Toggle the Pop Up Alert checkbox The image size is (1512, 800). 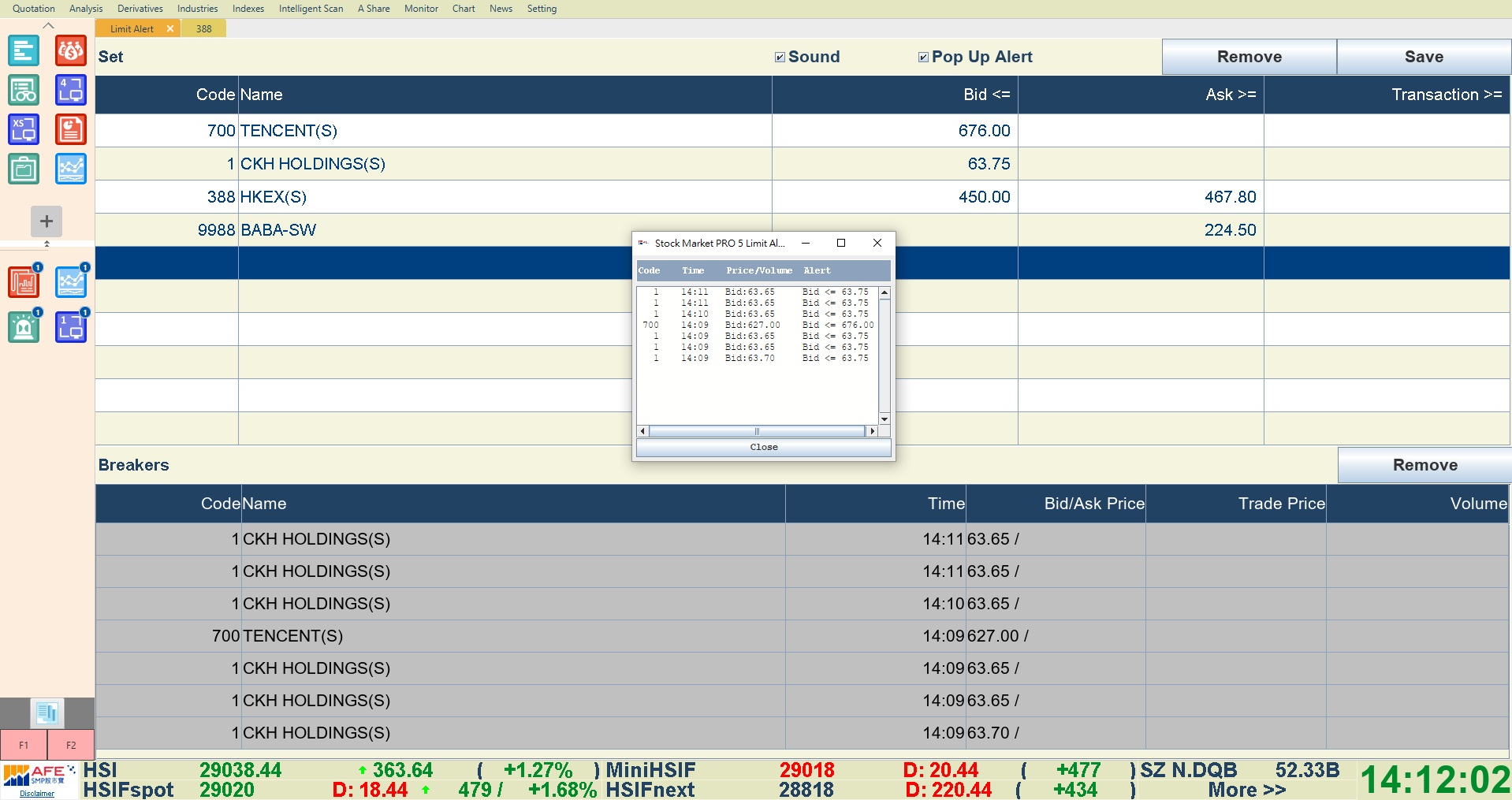[x=923, y=57]
